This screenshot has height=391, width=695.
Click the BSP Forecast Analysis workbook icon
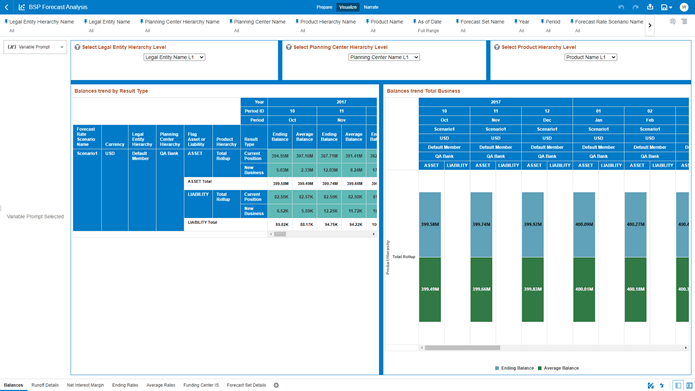(x=22, y=7)
